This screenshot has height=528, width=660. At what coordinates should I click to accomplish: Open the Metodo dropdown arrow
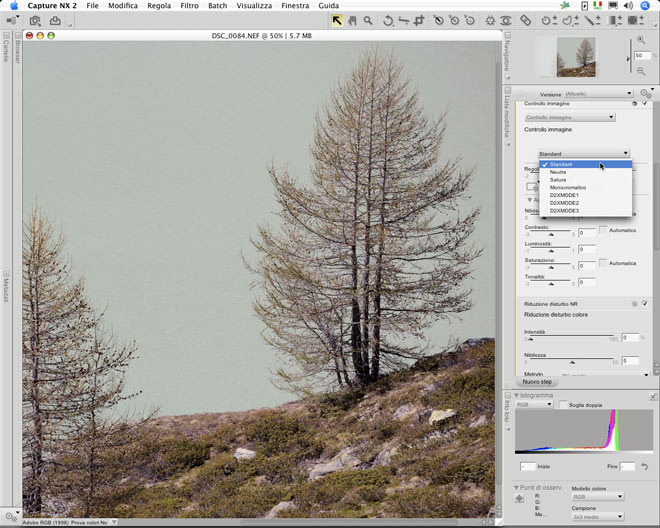647,374
